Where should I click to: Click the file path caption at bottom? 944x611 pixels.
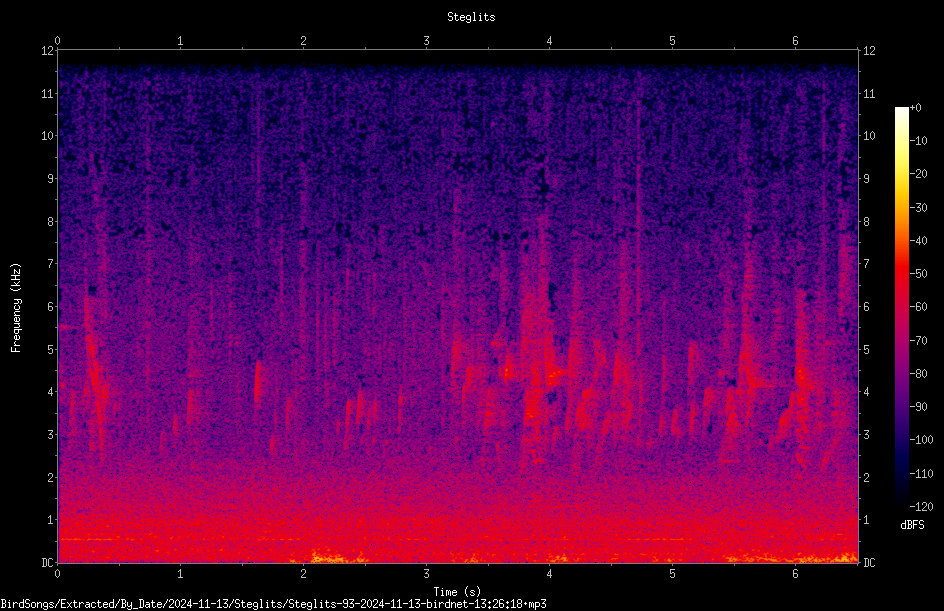pyautogui.click(x=273, y=604)
